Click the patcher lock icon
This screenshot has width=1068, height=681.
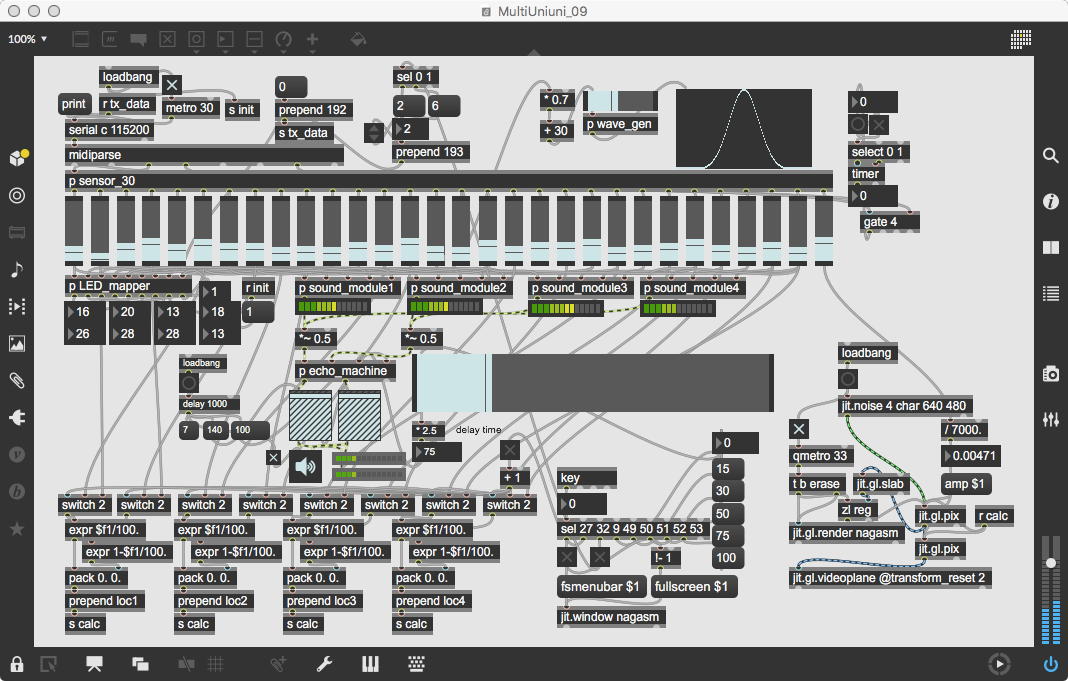point(17,664)
